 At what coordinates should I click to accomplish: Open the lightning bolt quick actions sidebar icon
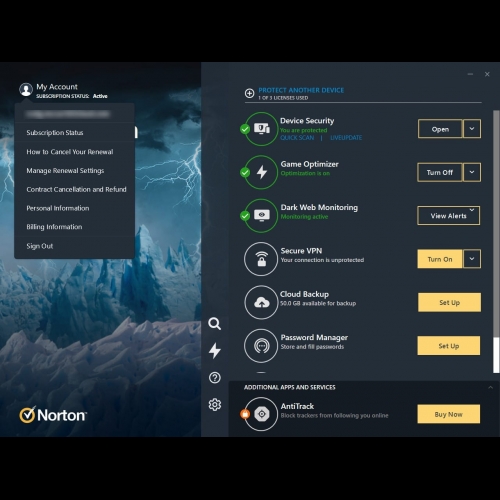pos(215,350)
